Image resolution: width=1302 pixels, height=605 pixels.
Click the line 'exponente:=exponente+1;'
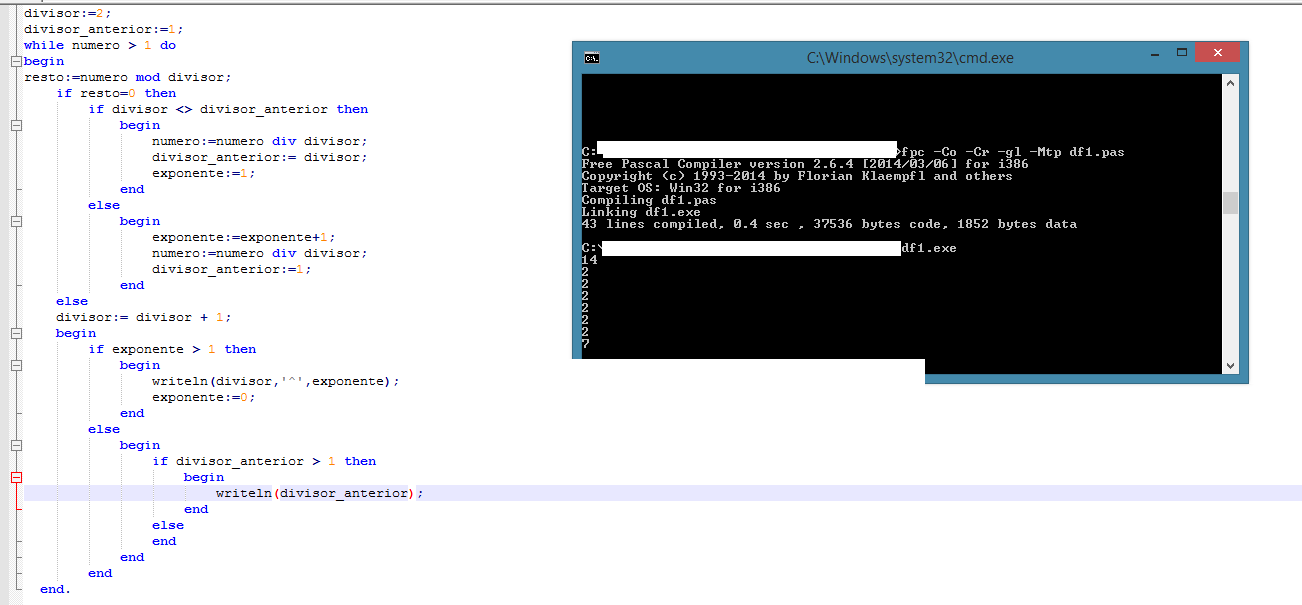[244, 237]
